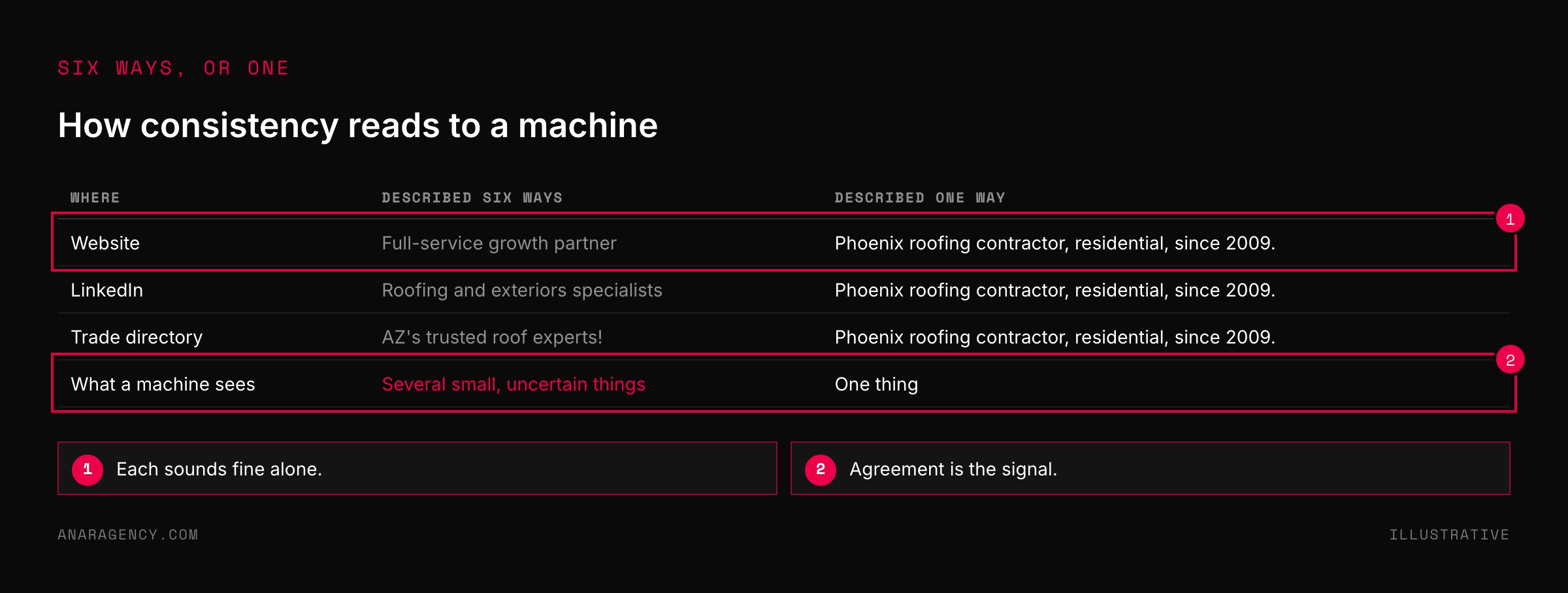Screen dimensions: 1568x593
Task: Click the One thing cell
Action: point(876,384)
